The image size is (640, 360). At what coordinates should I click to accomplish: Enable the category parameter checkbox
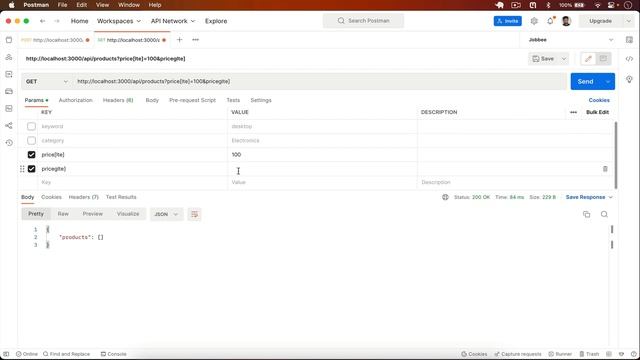click(x=31, y=140)
